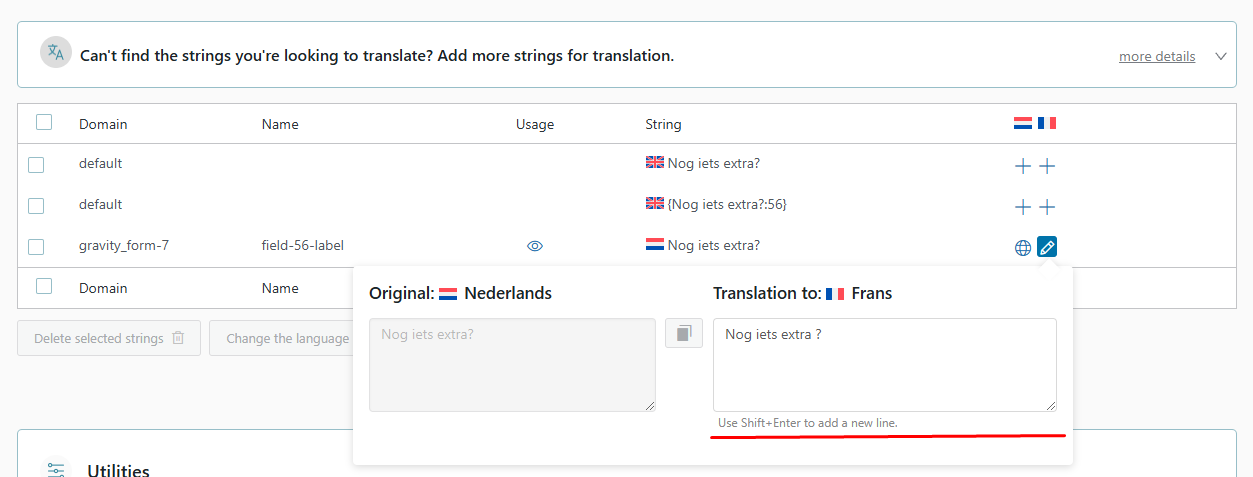1253x477 pixels.
Task: Click the Utilities section sliders icon
Action: [56, 469]
